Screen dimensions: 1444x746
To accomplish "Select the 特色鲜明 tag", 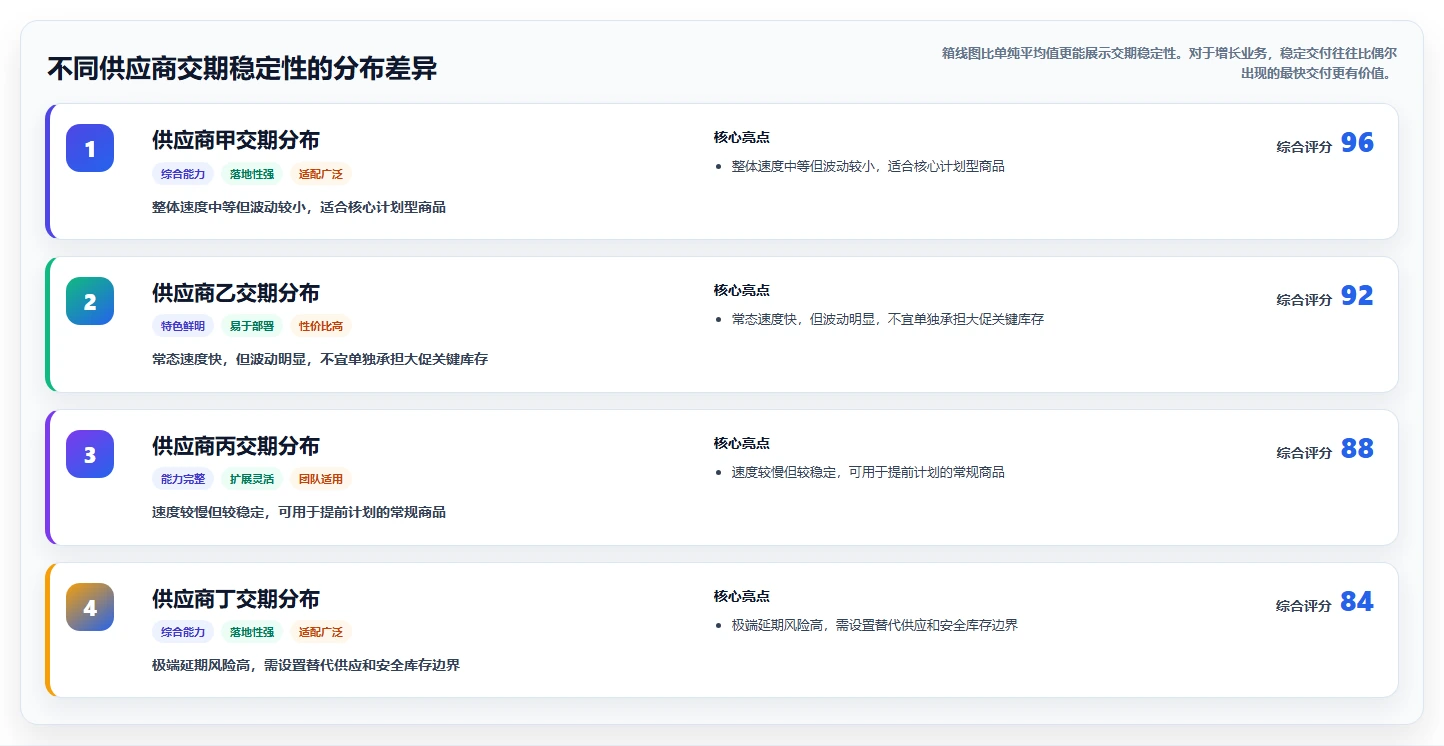I will pos(183,326).
